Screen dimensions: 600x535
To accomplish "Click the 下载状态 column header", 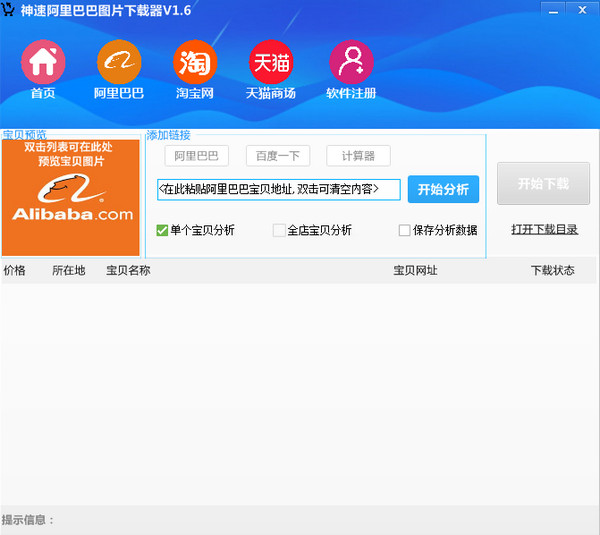I will point(552,270).
